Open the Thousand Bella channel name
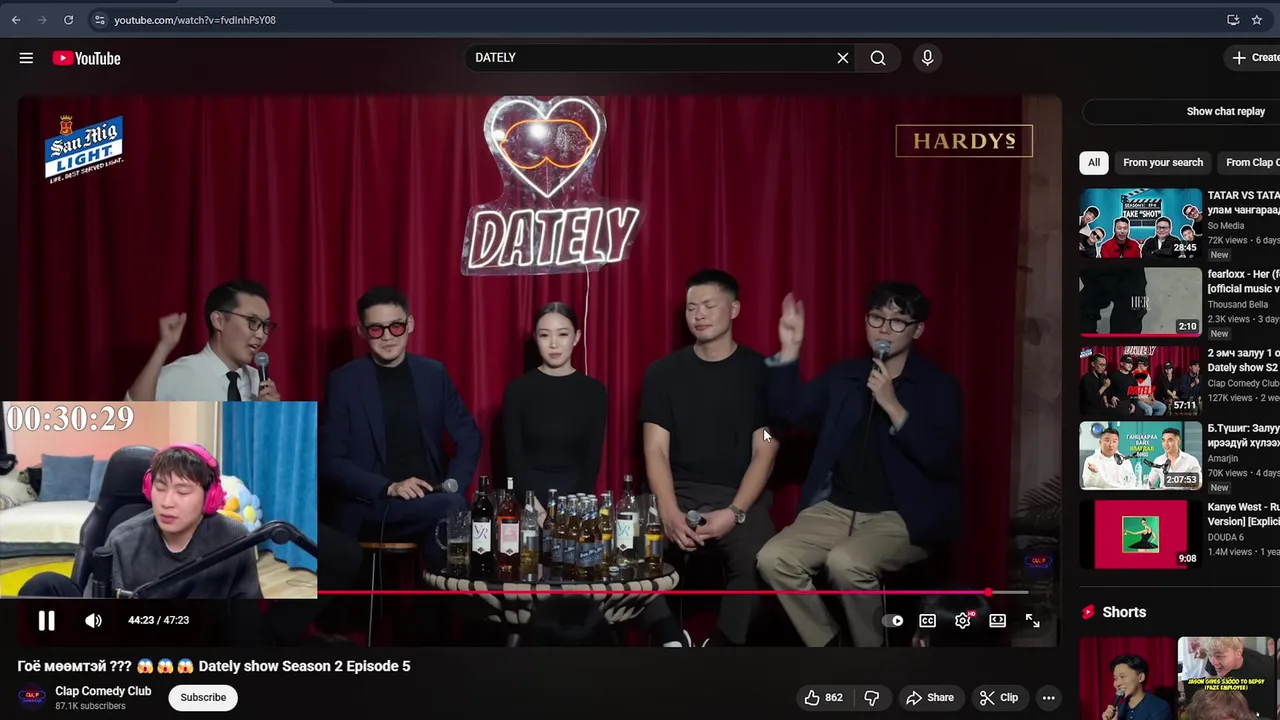 pos(1237,304)
